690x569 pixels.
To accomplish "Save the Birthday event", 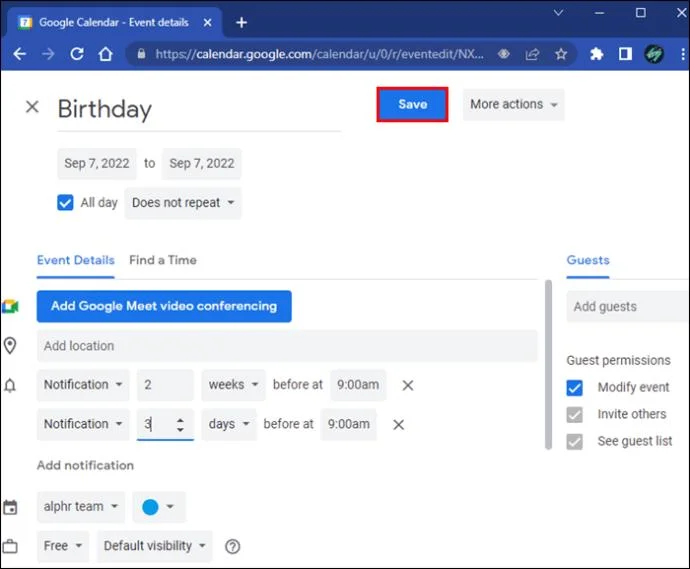I will tap(412, 104).
